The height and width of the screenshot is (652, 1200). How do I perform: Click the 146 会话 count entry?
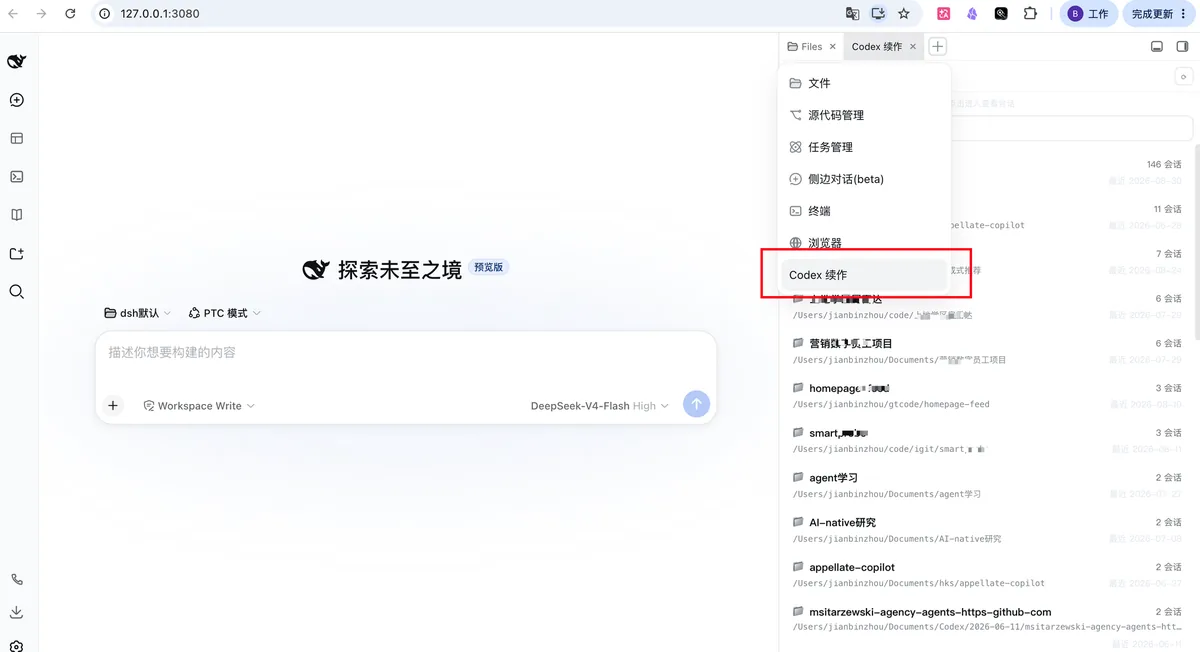tap(1164, 164)
